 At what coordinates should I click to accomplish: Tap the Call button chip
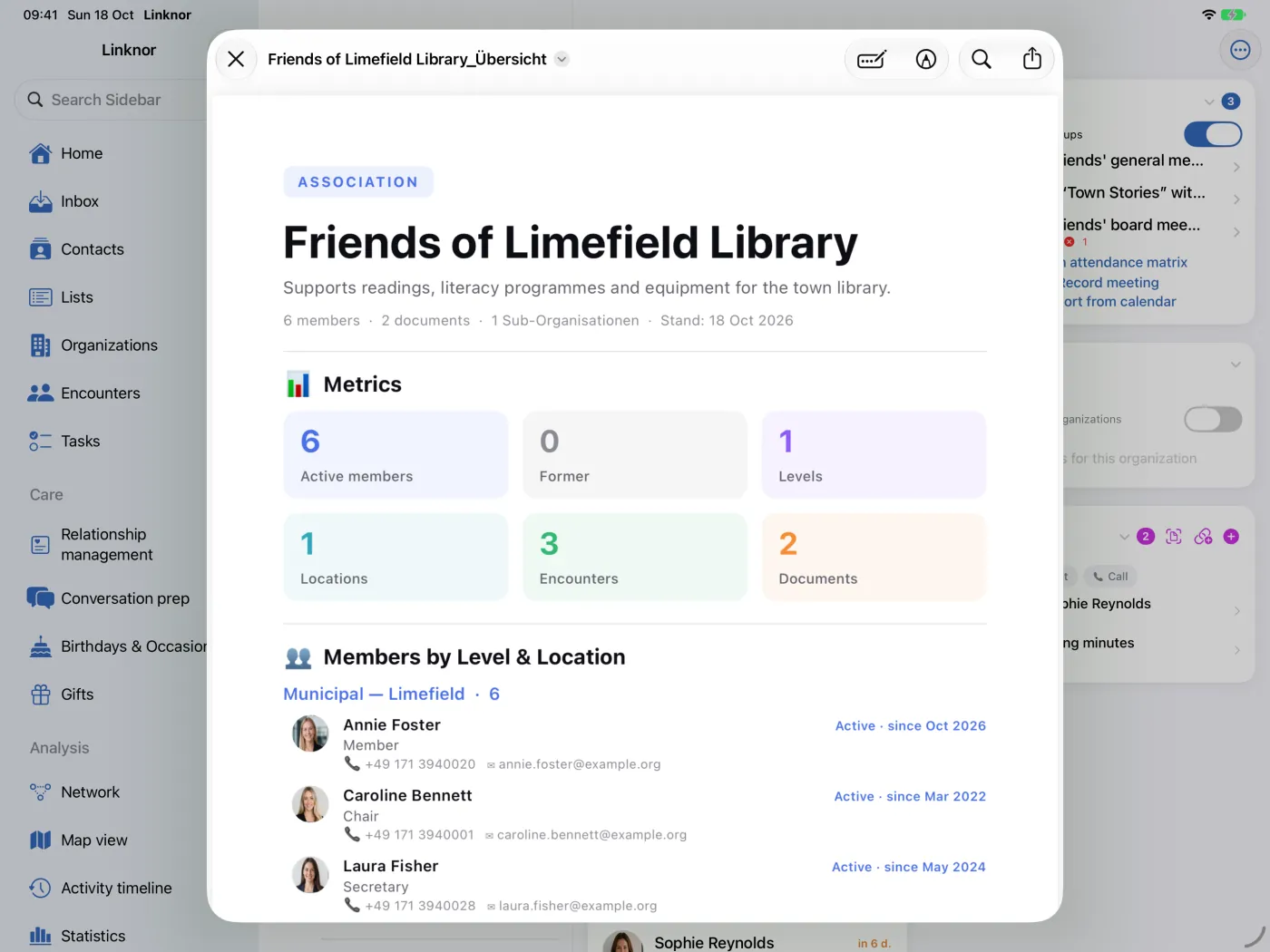click(1111, 577)
